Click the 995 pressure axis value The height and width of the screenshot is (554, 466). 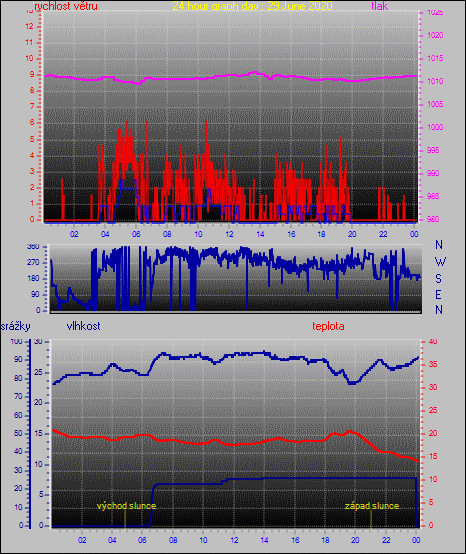pyautogui.click(x=433, y=150)
